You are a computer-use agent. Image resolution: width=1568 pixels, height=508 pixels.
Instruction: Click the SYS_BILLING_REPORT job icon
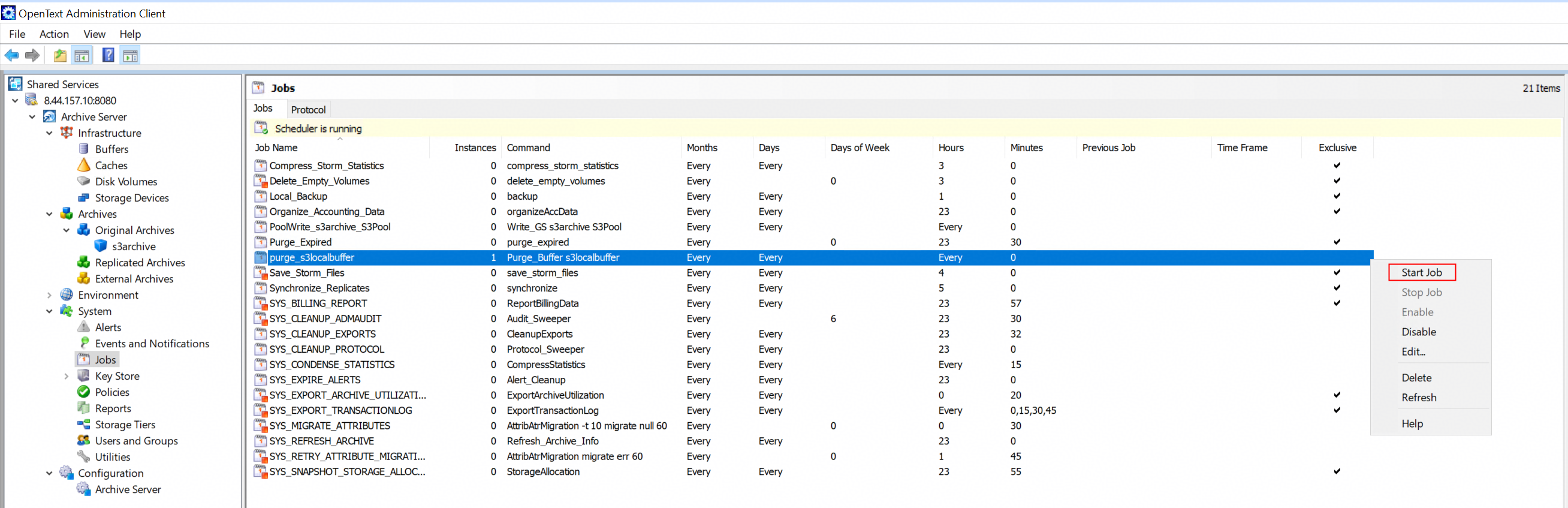(x=261, y=303)
